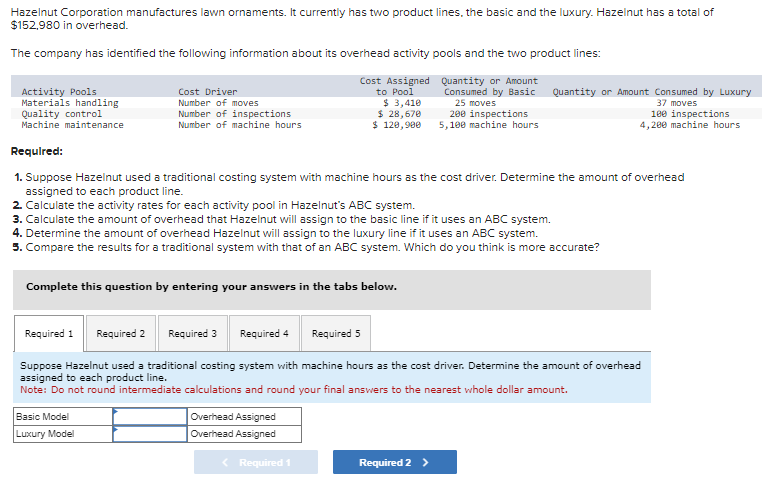775x500 pixels.
Task: Click Overhead Assigned label in Basic Model row
Action: pyautogui.click(x=233, y=417)
